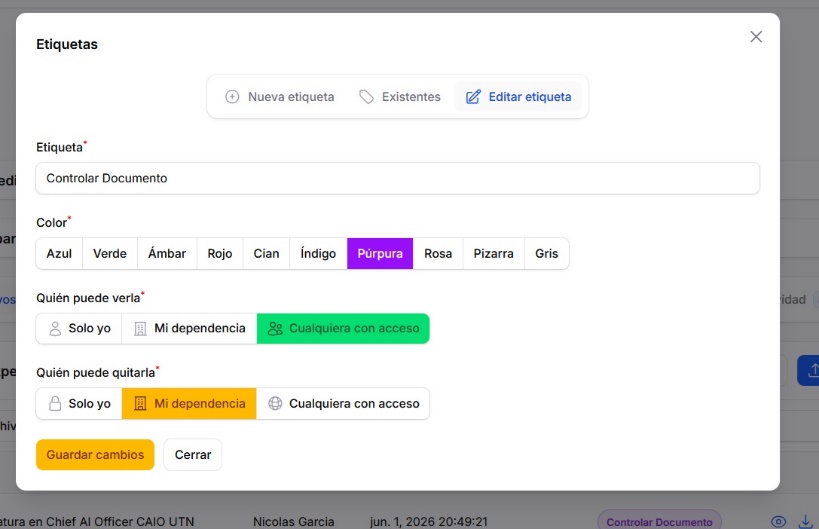This screenshot has width=819, height=529.
Task: Click the Controlar Documento tag in background row
Action: click(659, 522)
